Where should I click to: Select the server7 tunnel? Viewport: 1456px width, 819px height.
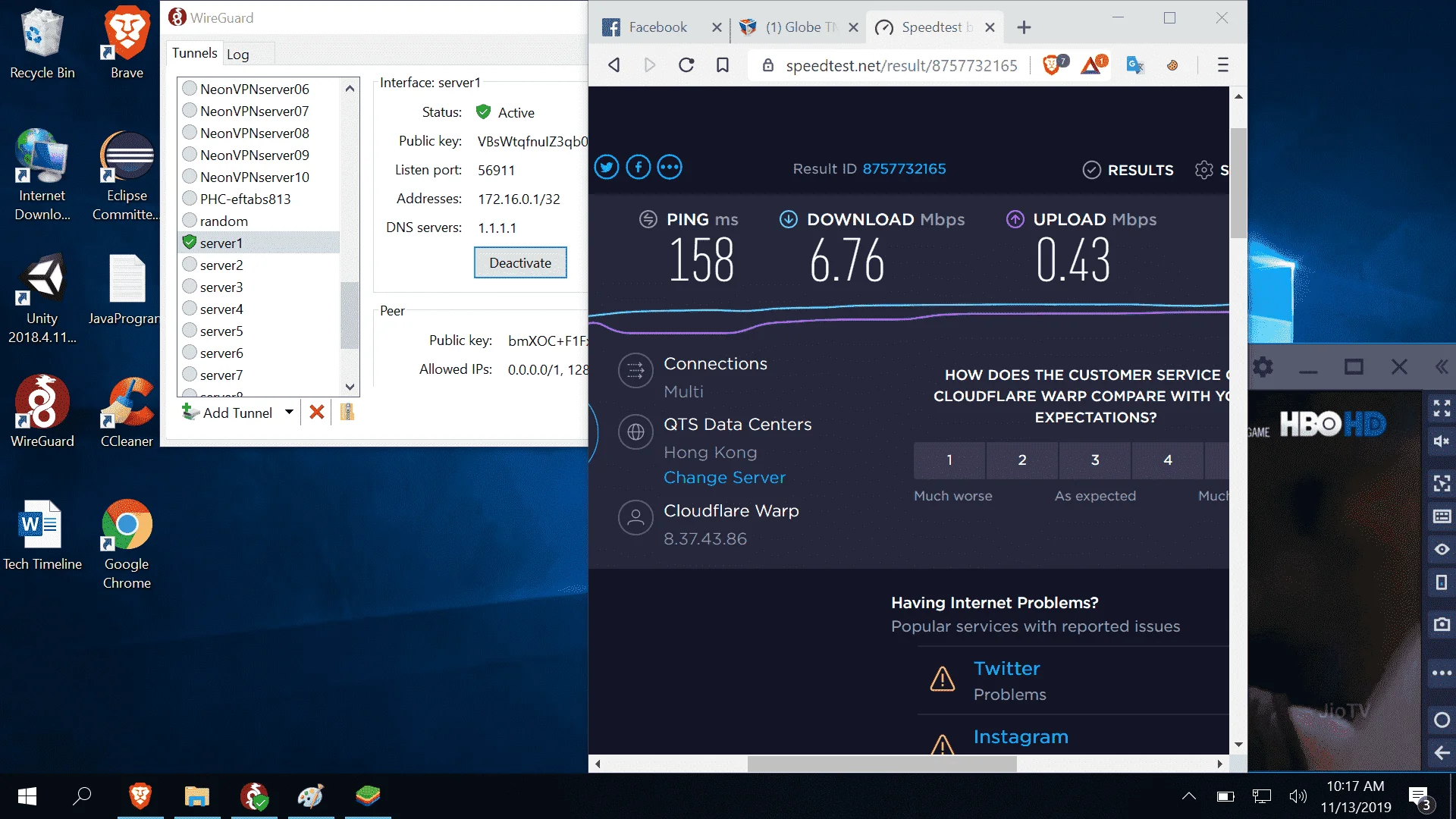259,375
